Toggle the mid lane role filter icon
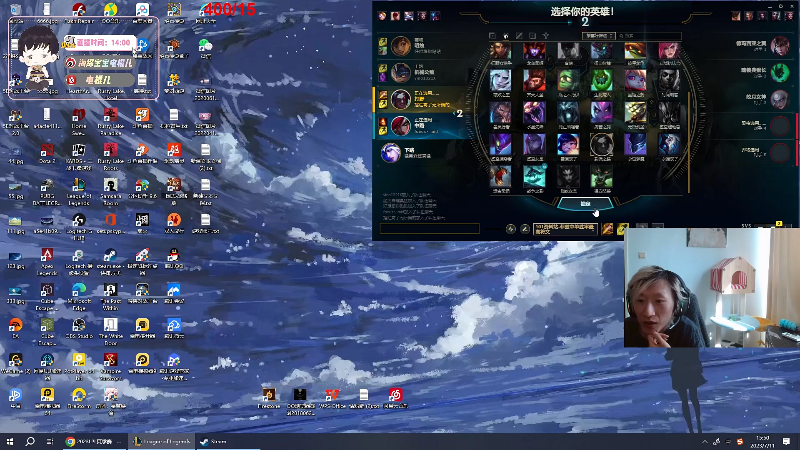 519,36
